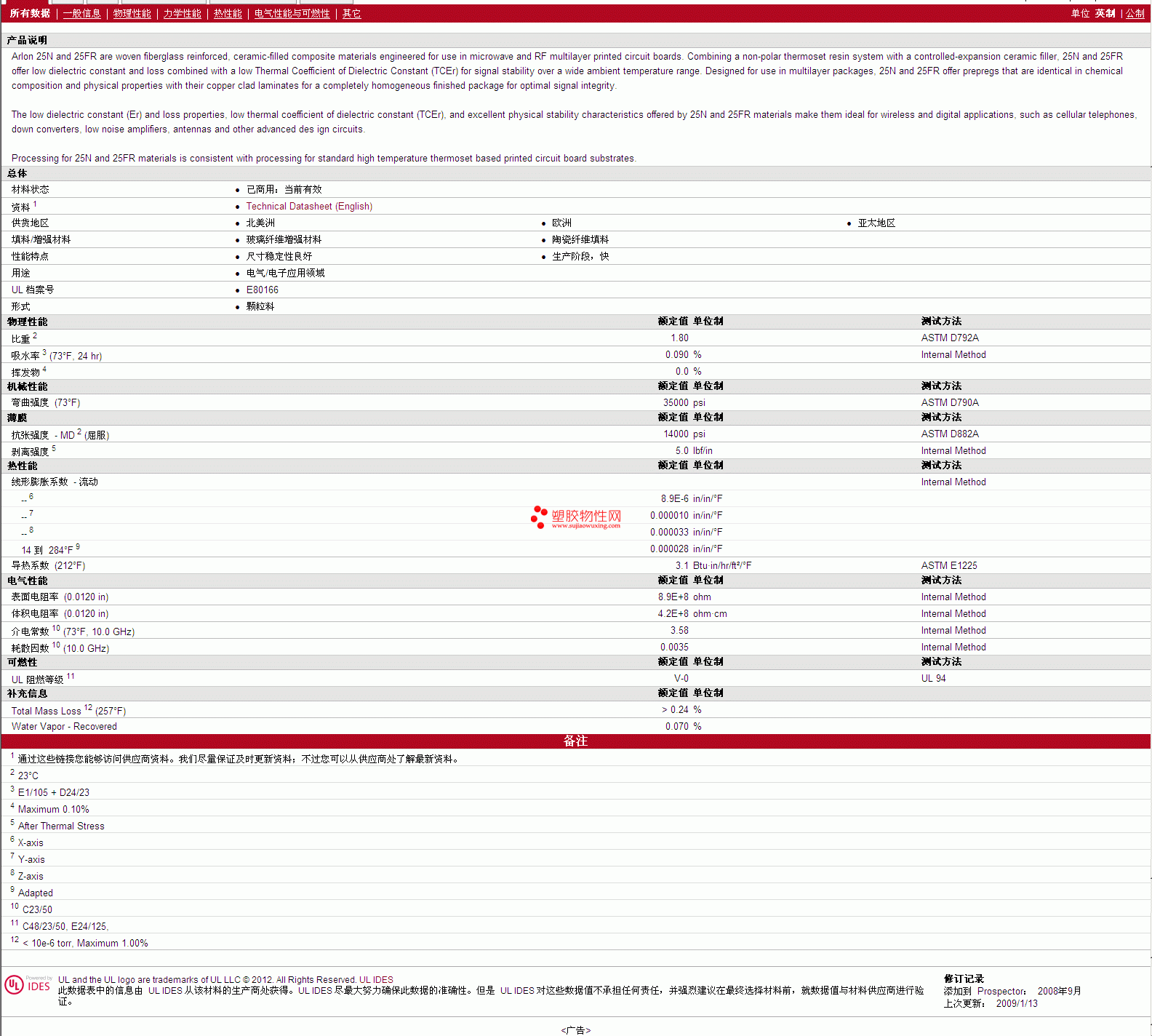Select the 2009/1/13 last updated date
Viewport: 1152px width, 1036px height.
(1017, 1003)
